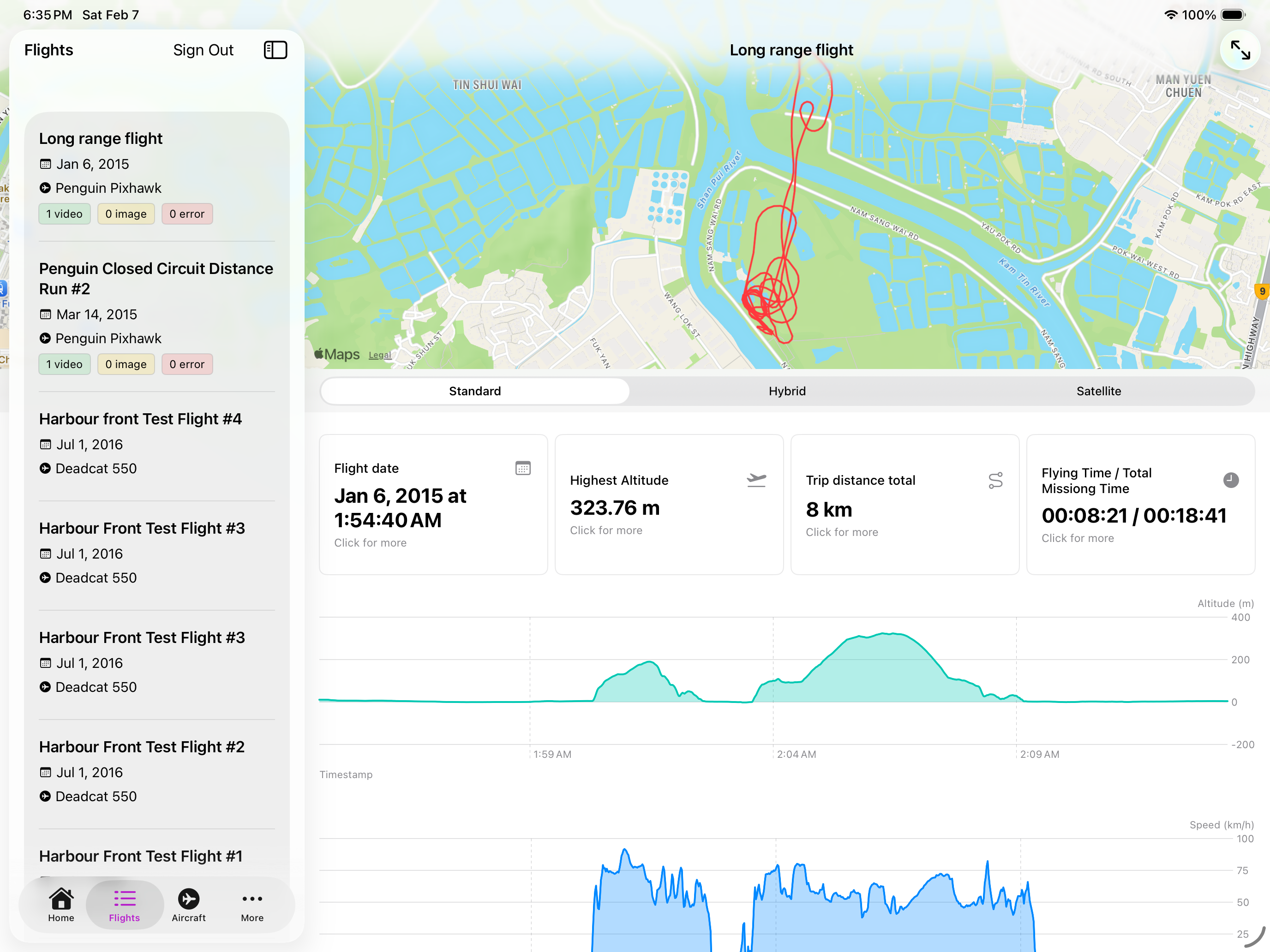Click calendar icon in Flight date card

point(522,468)
